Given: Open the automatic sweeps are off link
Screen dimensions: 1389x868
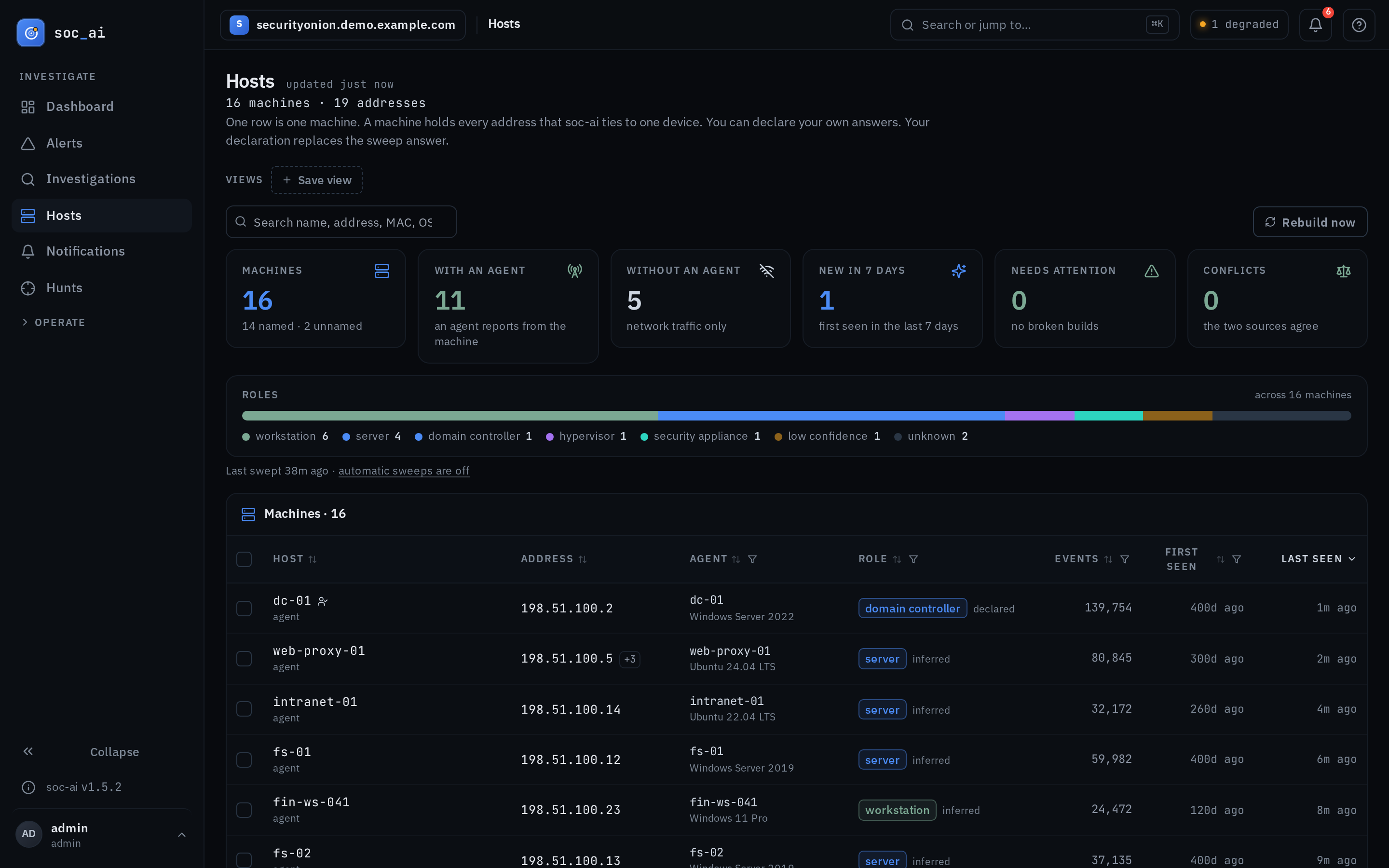Looking at the screenshot, I should pos(404,471).
